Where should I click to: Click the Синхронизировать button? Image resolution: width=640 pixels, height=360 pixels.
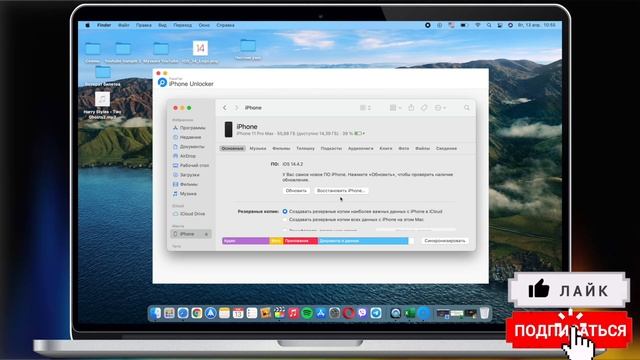(445, 241)
